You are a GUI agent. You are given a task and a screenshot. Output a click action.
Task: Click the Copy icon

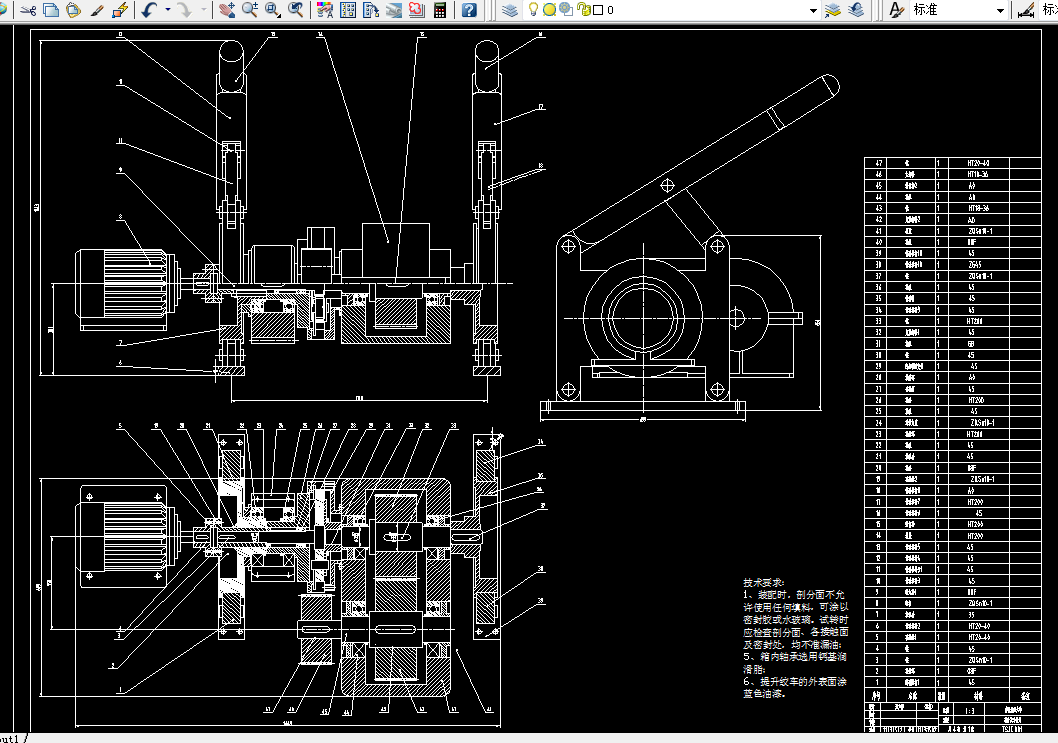point(51,10)
